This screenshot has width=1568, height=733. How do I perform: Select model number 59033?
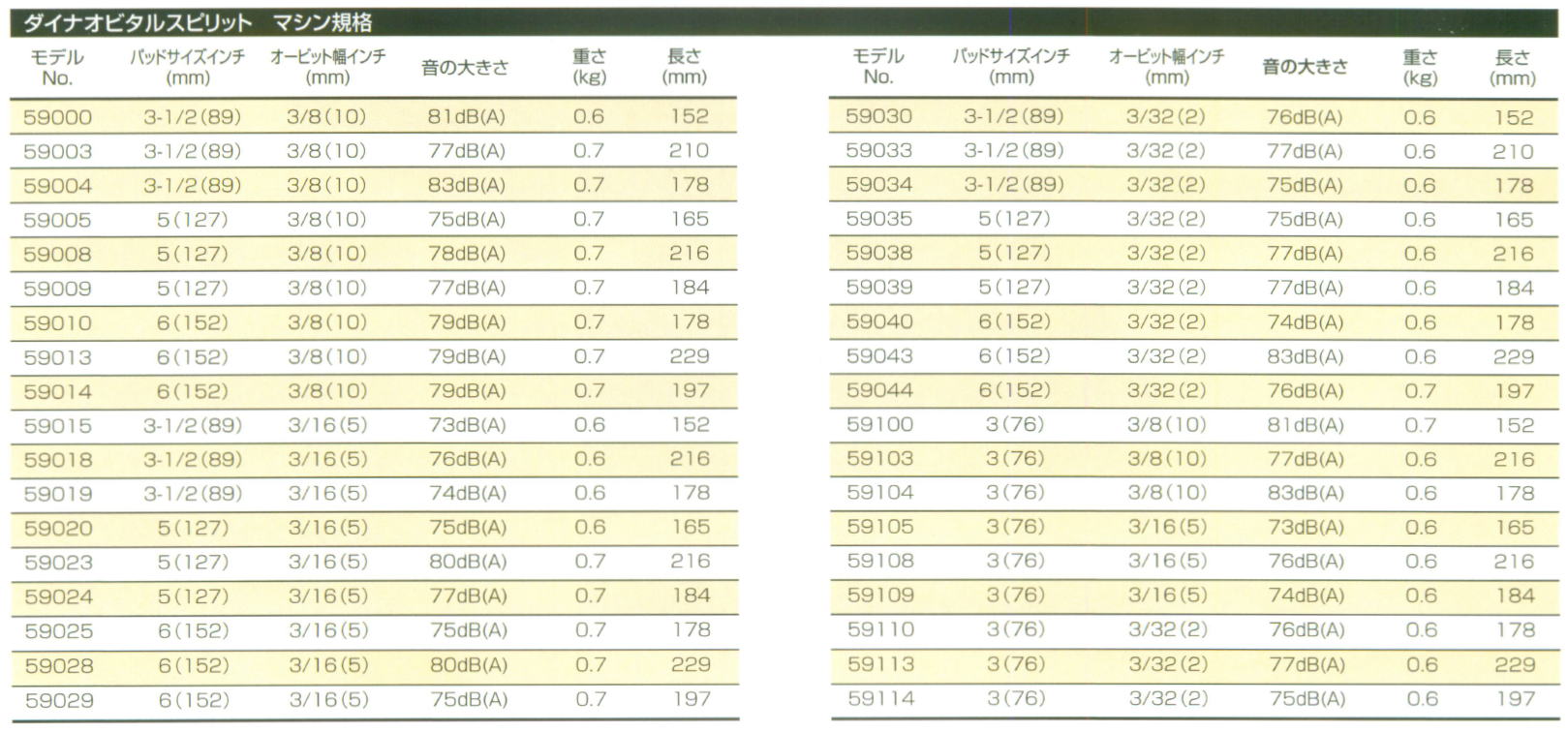[x=879, y=150]
